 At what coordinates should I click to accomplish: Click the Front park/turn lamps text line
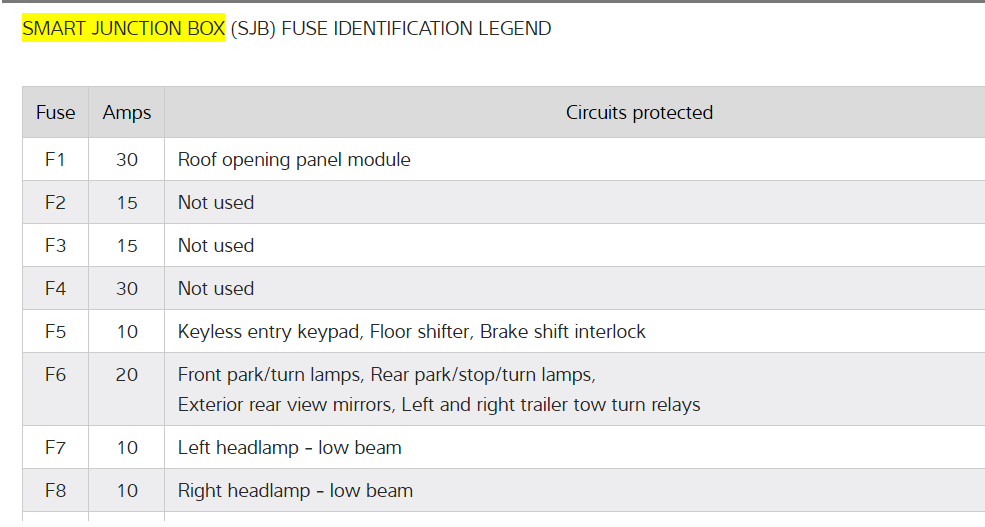pos(386,375)
